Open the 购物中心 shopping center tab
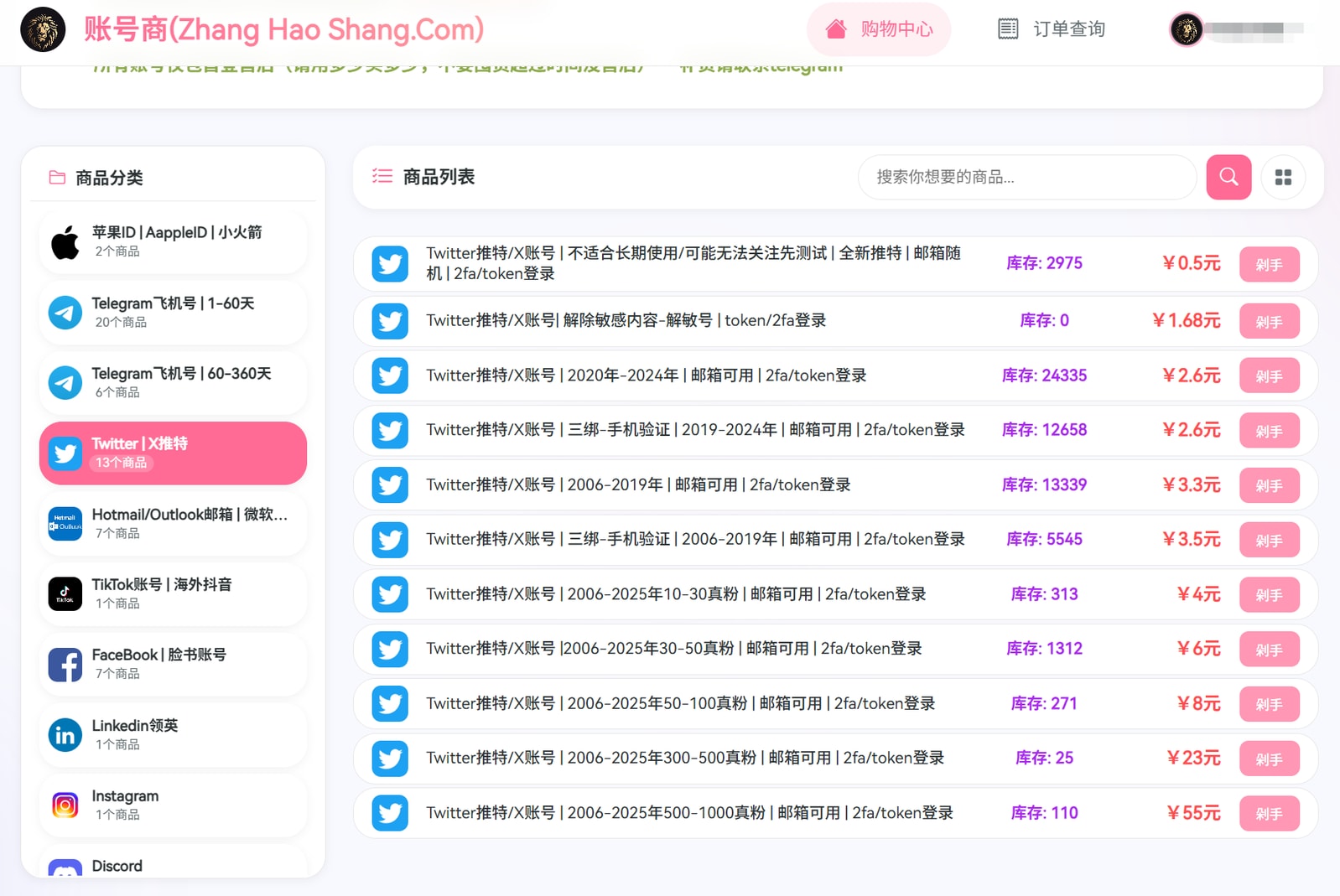Screen dimensions: 1340x896 (879, 29)
